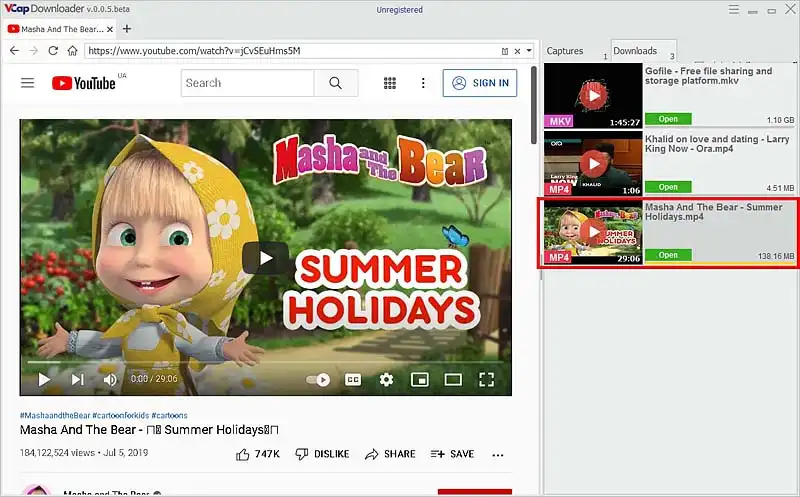800x497 pixels.
Task: Open more actions ellipsis below the video
Action: click(x=498, y=455)
